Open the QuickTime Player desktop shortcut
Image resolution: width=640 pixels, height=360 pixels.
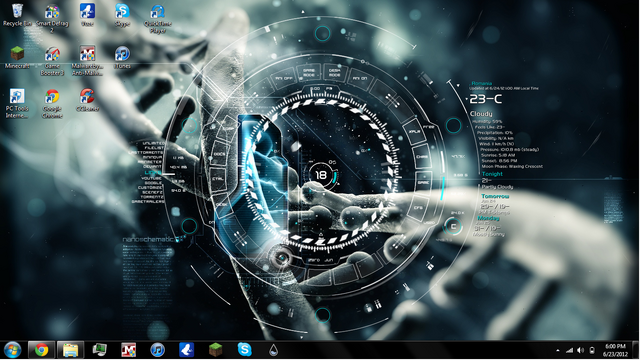pos(157,19)
